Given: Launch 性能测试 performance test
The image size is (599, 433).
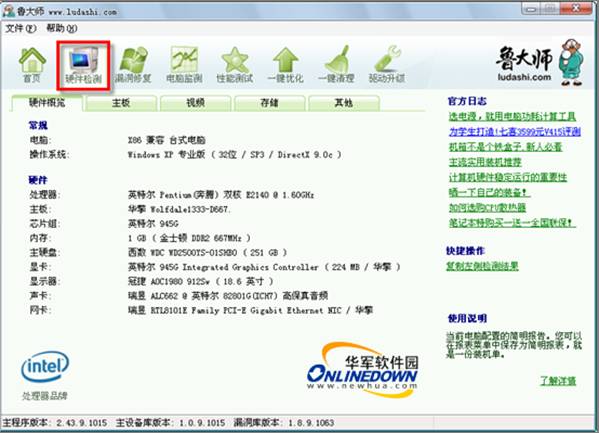Looking at the screenshot, I should (235, 65).
